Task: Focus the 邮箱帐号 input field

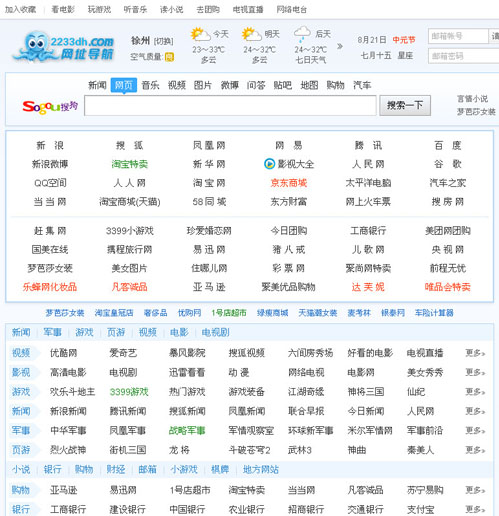Action: click(458, 36)
